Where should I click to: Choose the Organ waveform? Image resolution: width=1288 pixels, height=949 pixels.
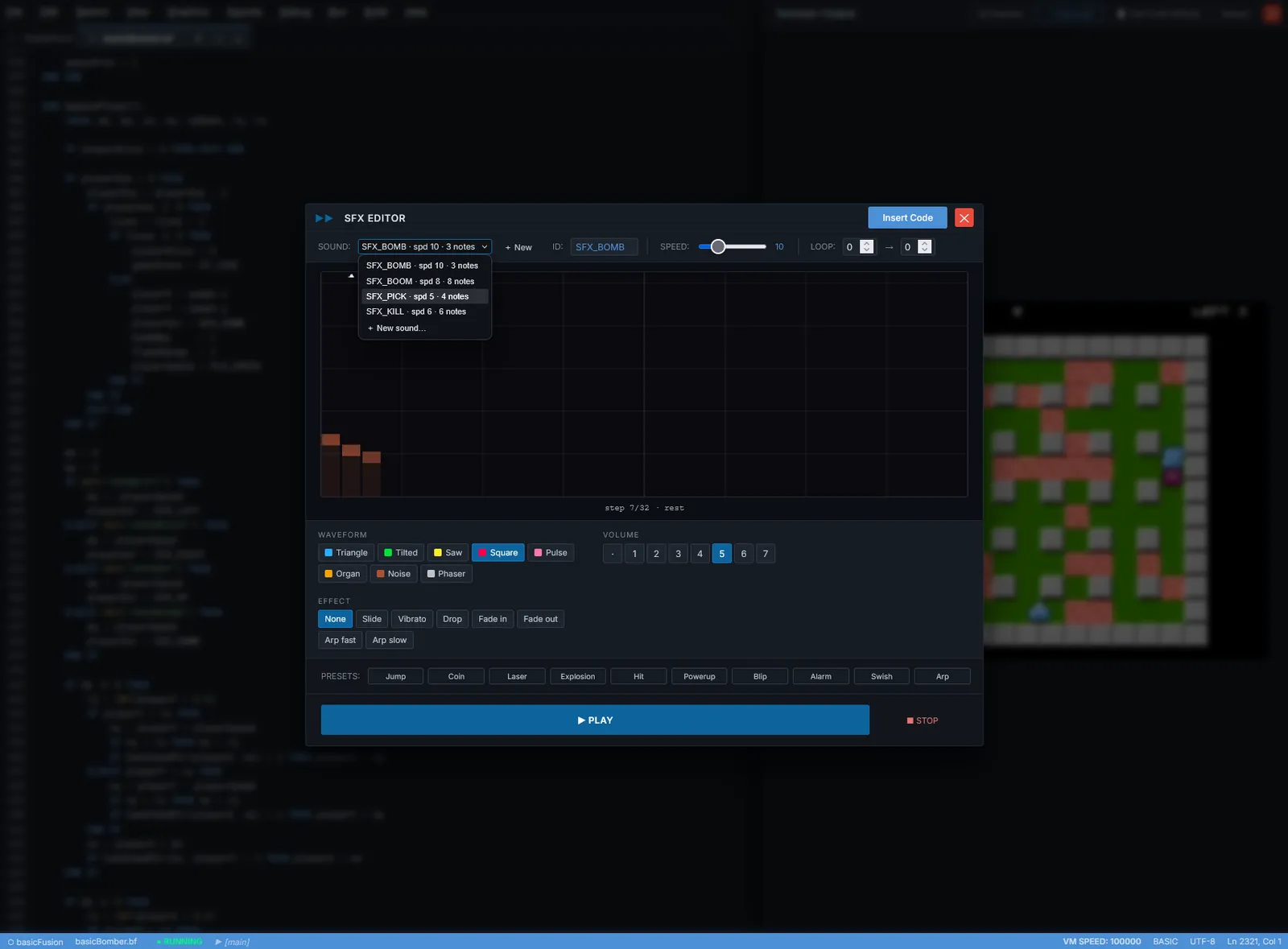[342, 574]
